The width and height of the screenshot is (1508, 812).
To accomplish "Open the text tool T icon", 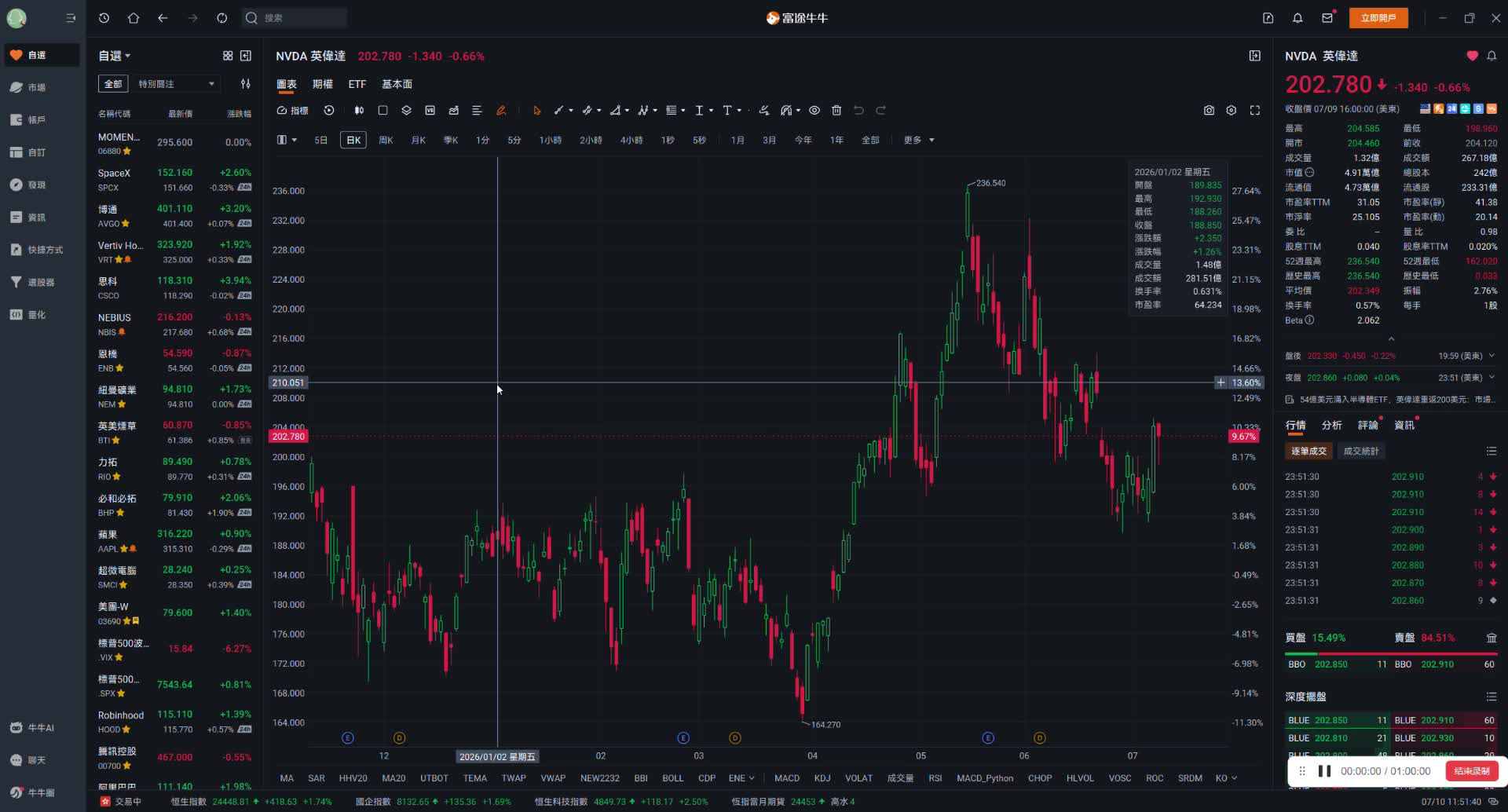I will coord(727,111).
